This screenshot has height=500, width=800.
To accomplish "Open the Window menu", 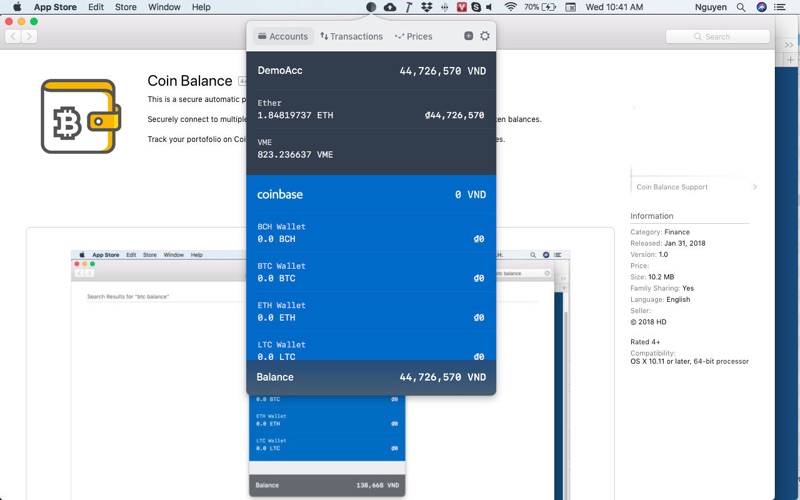I will point(164,7).
